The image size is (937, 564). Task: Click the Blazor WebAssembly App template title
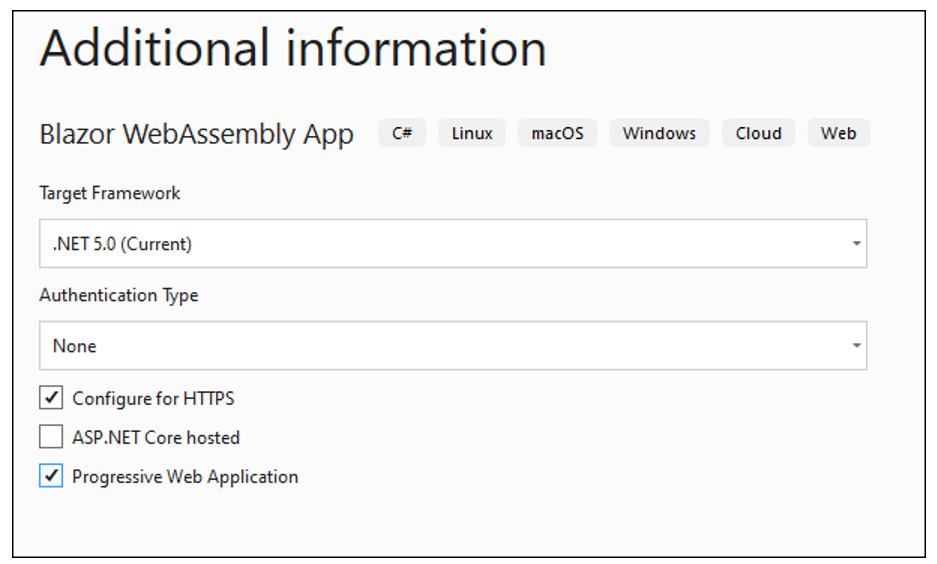pos(196,134)
